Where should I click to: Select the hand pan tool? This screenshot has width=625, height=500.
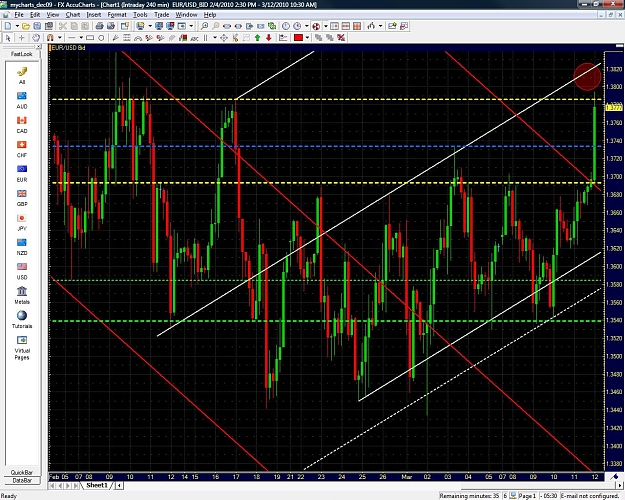pos(36,37)
